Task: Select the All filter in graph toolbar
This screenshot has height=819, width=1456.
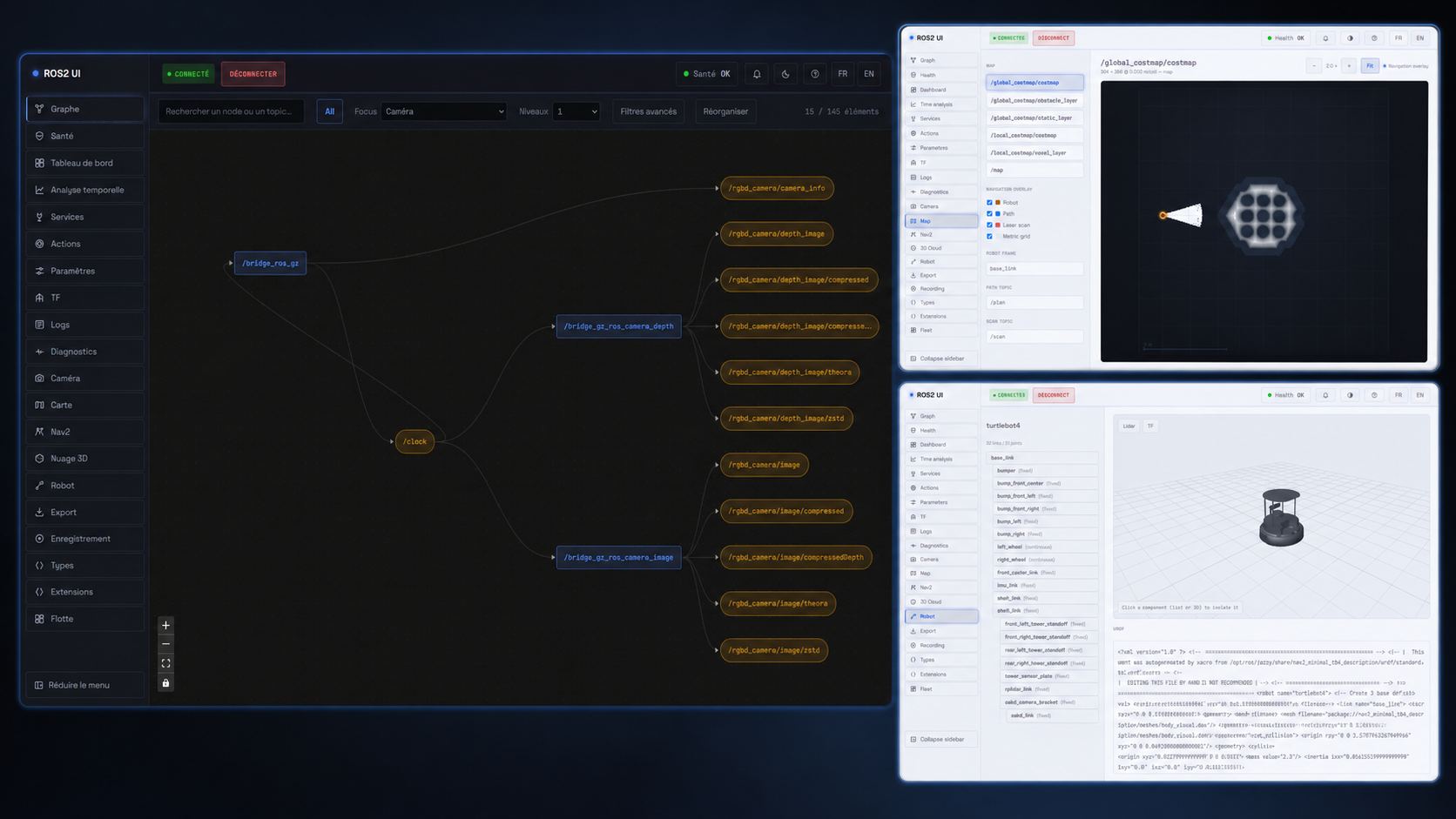Action: [329, 111]
